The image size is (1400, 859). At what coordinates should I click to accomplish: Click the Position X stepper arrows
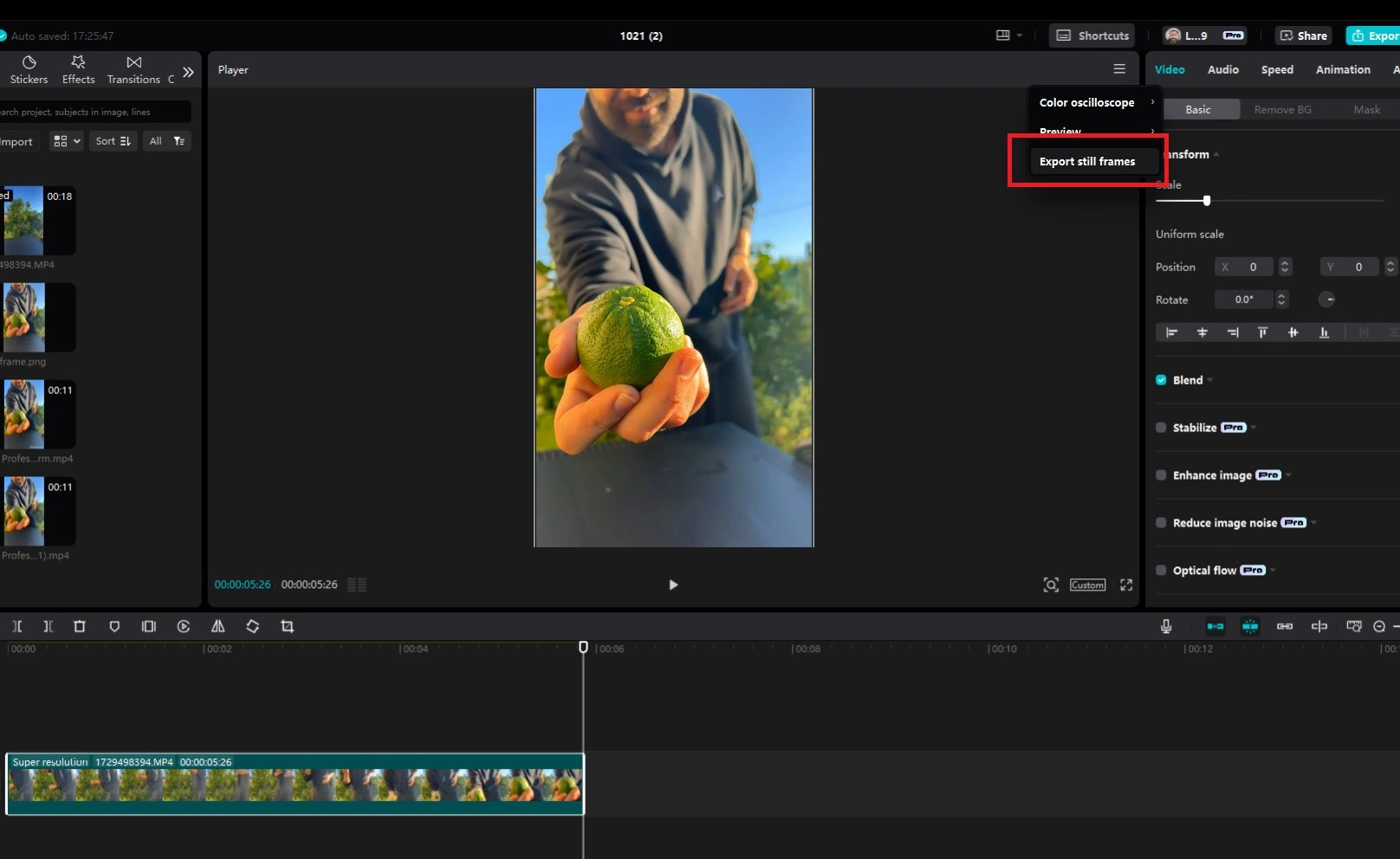tap(1286, 267)
